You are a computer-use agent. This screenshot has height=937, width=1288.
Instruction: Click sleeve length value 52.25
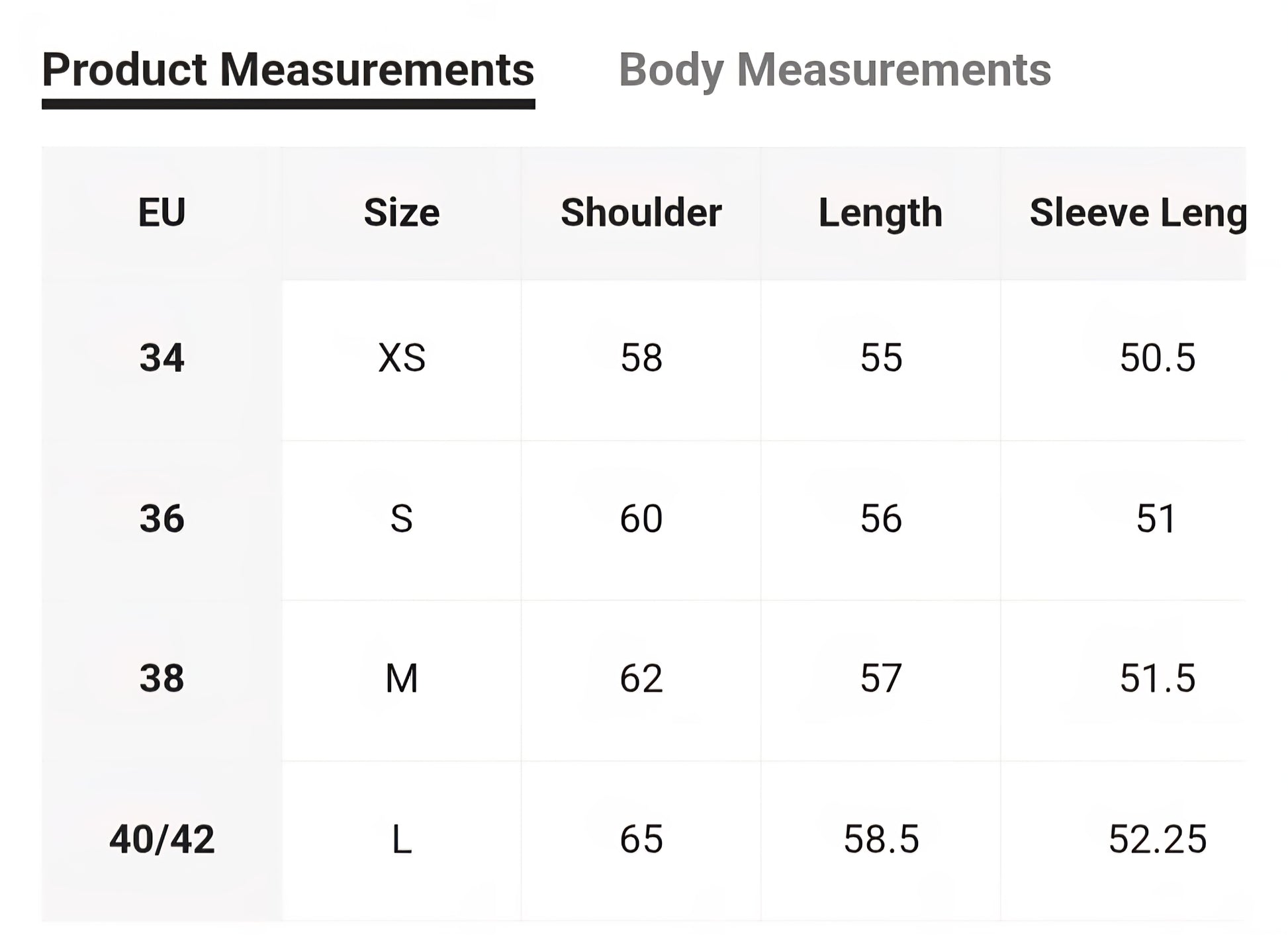(x=1157, y=840)
